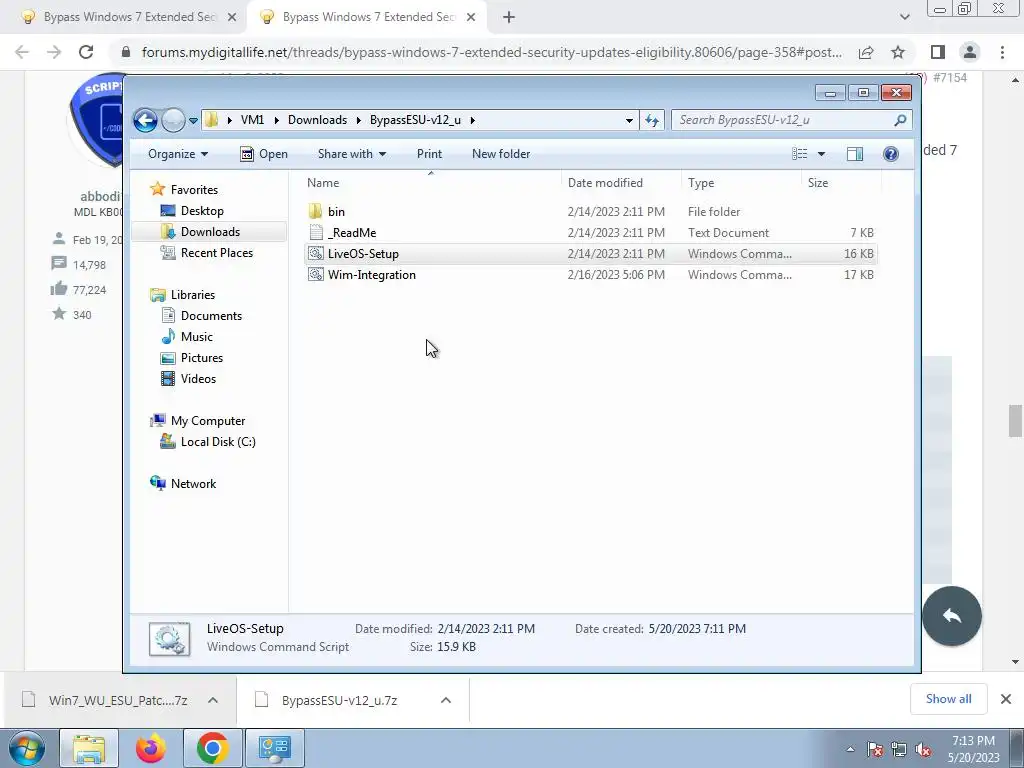The width and height of the screenshot is (1024, 768).
Task: Click Print on the Explorer toolbar
Action: (429, 154)
